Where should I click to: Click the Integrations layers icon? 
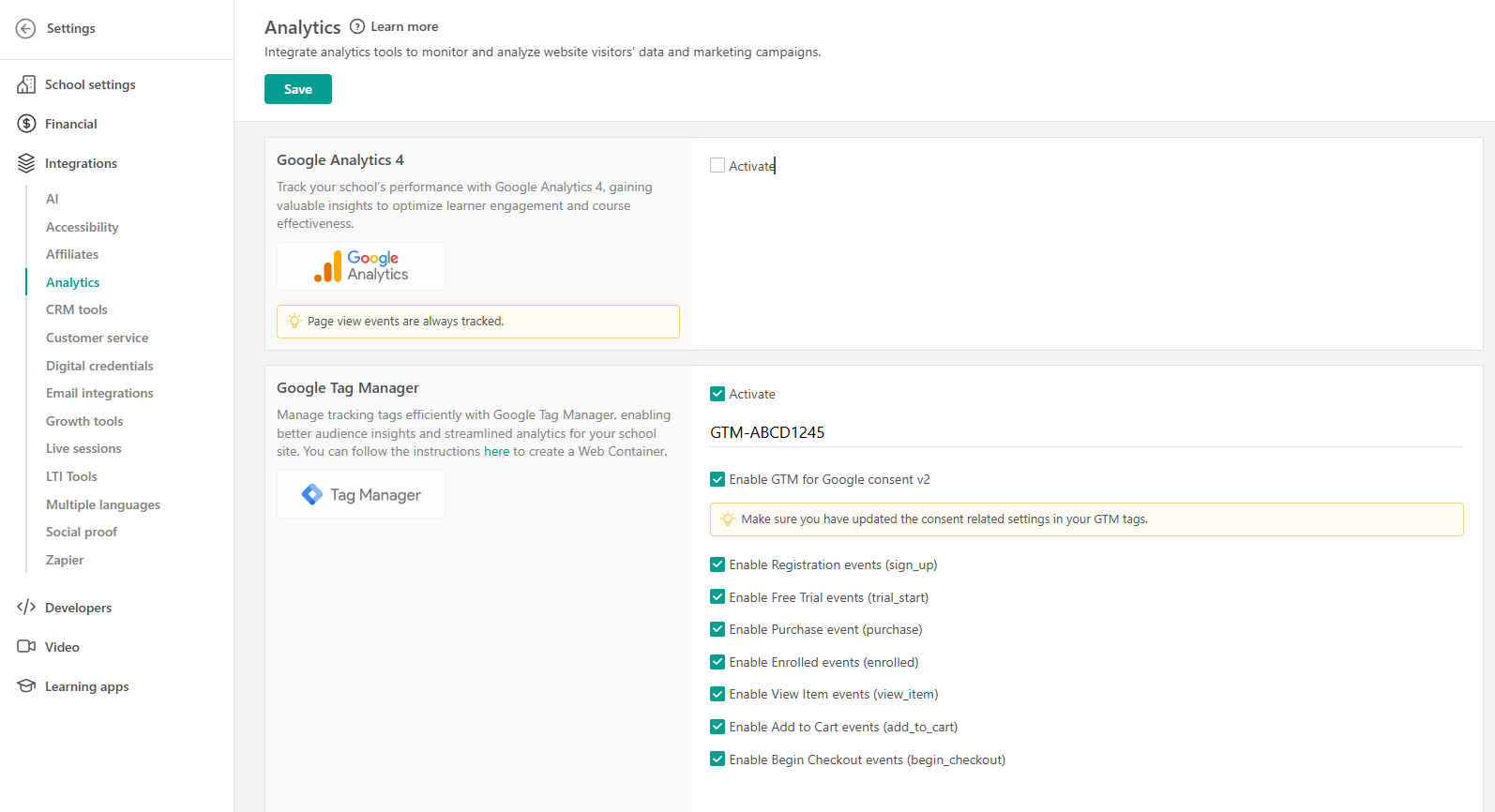point(26,163)
